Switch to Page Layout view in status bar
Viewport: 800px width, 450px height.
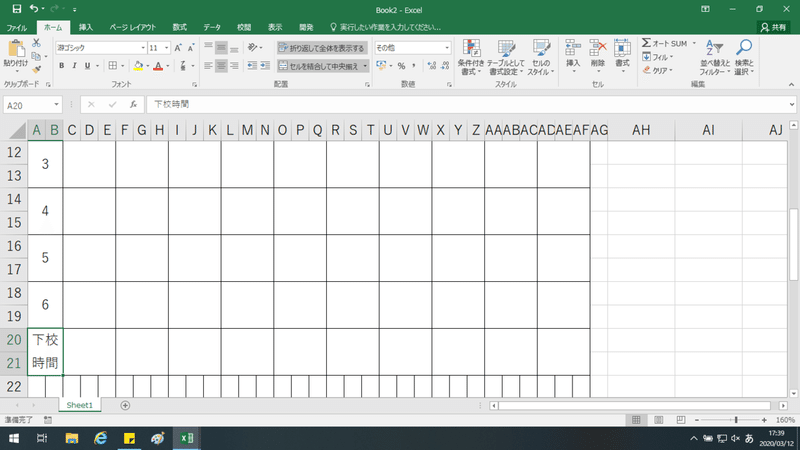point(659,420)
